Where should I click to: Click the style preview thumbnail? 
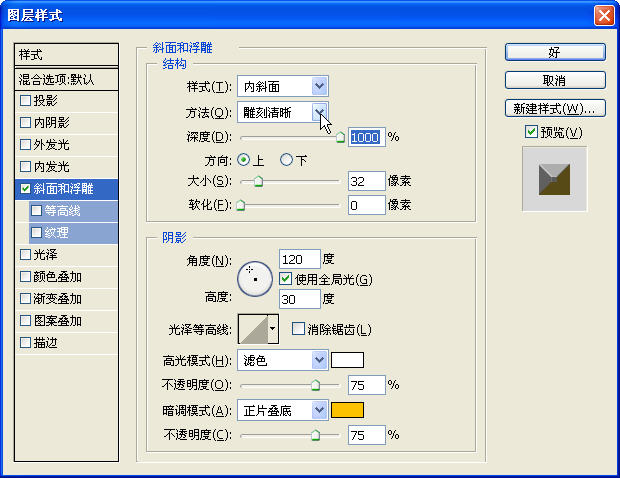(x=554, y=179)
